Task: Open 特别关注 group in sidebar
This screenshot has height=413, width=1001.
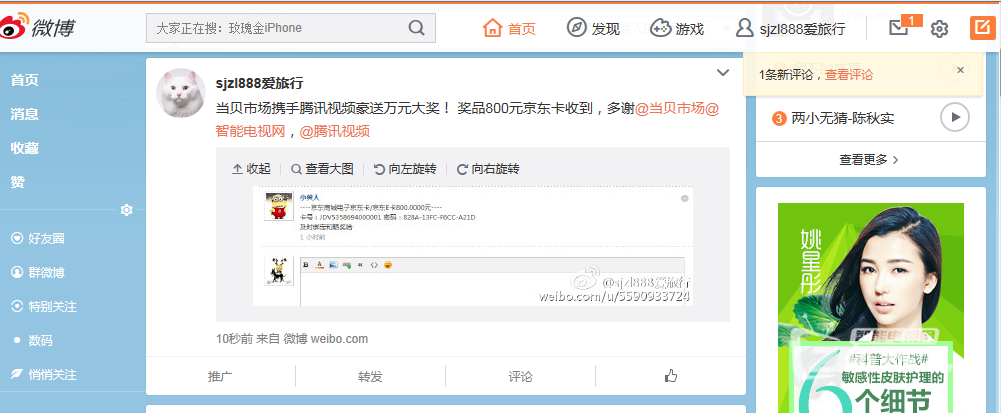Action: point(44,307)
